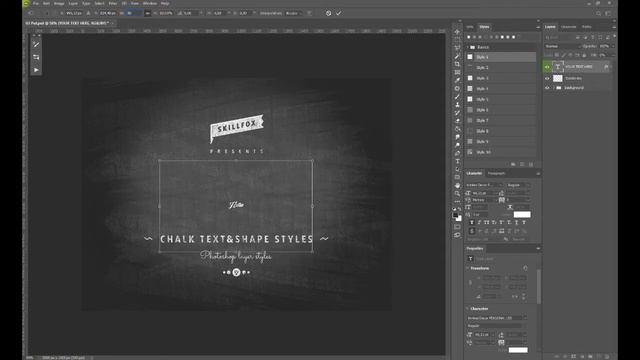Select the Lasso tool

(457, 48)
